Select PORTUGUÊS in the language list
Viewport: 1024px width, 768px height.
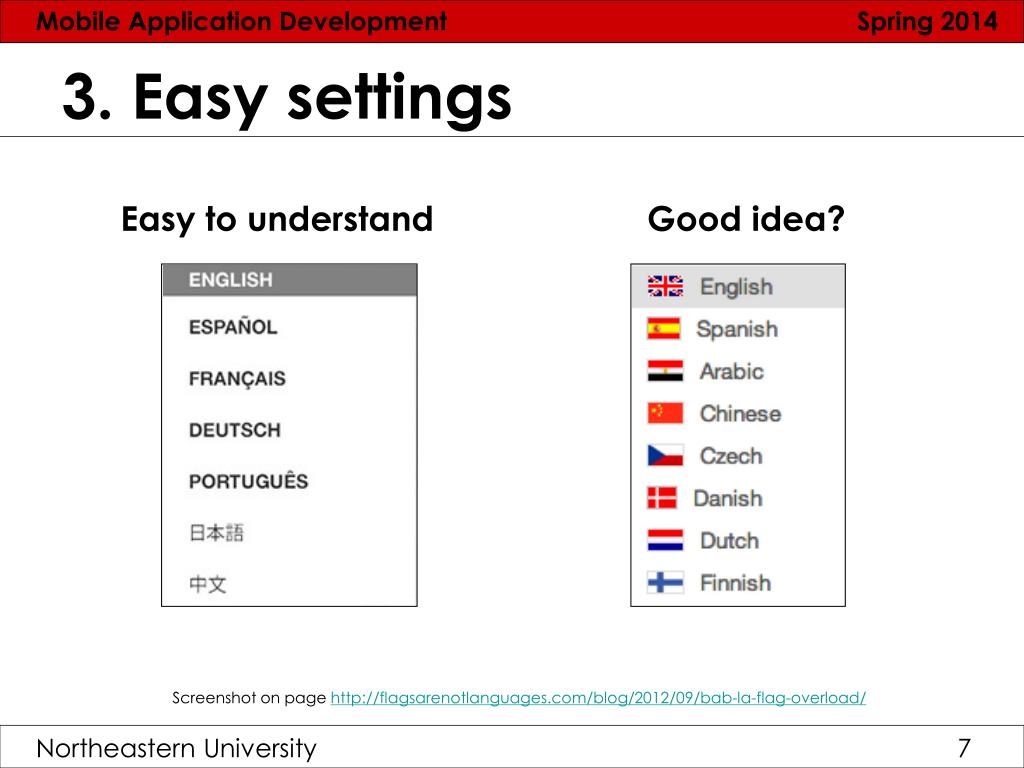click(248, 480)
